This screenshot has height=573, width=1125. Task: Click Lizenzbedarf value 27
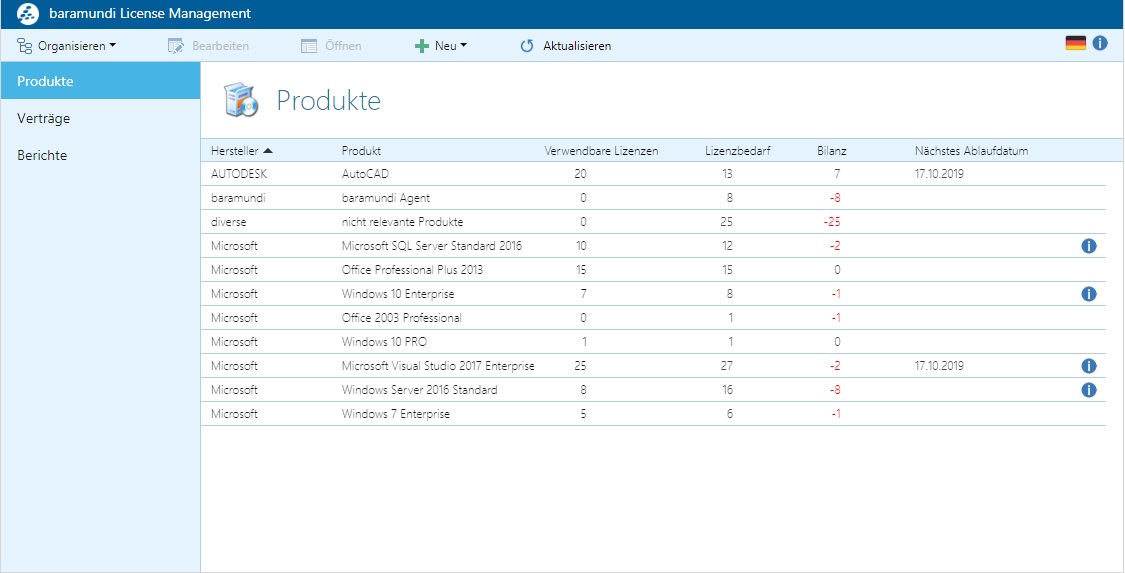coord(727,366)
